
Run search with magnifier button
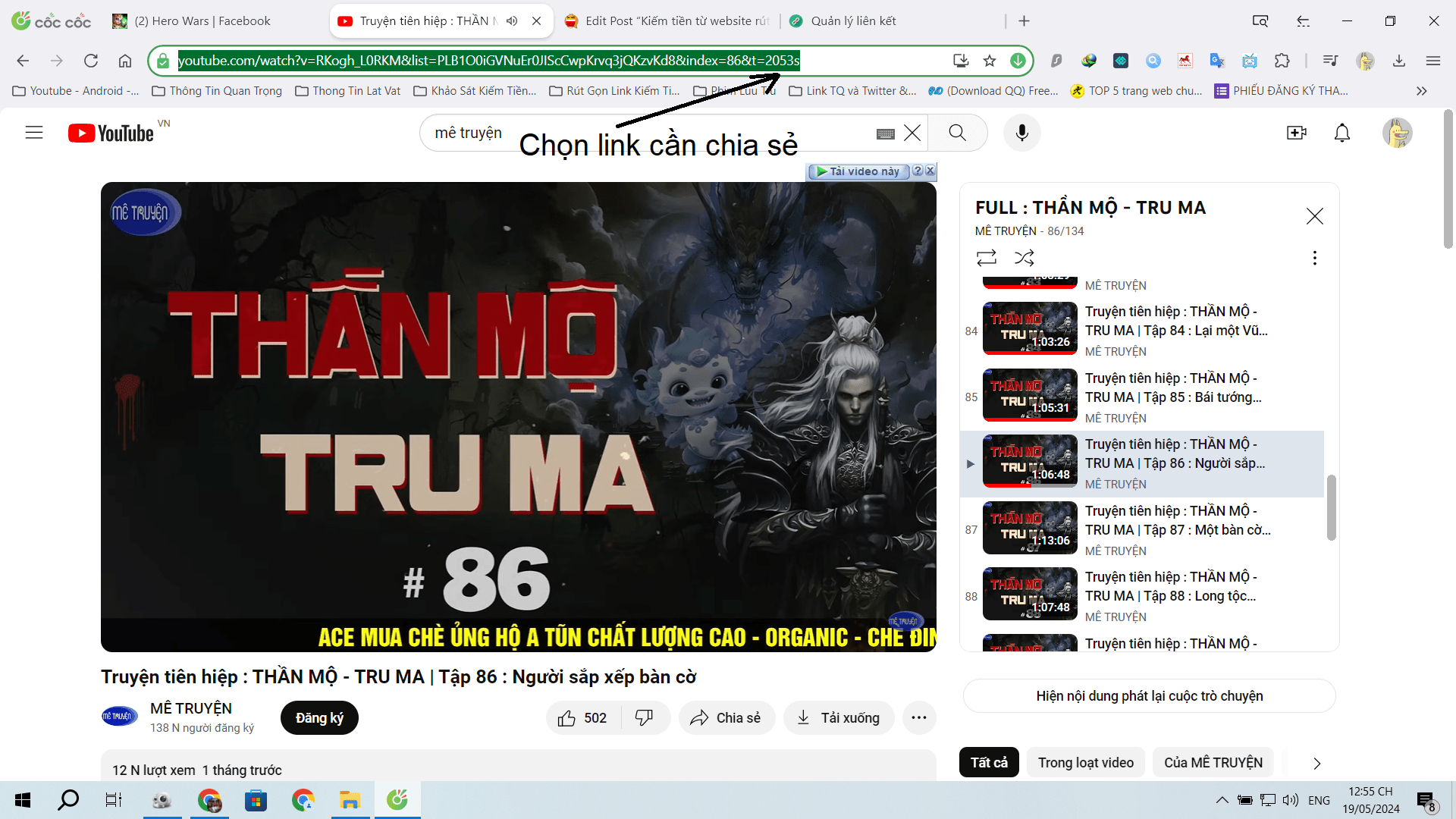[957, 133]
